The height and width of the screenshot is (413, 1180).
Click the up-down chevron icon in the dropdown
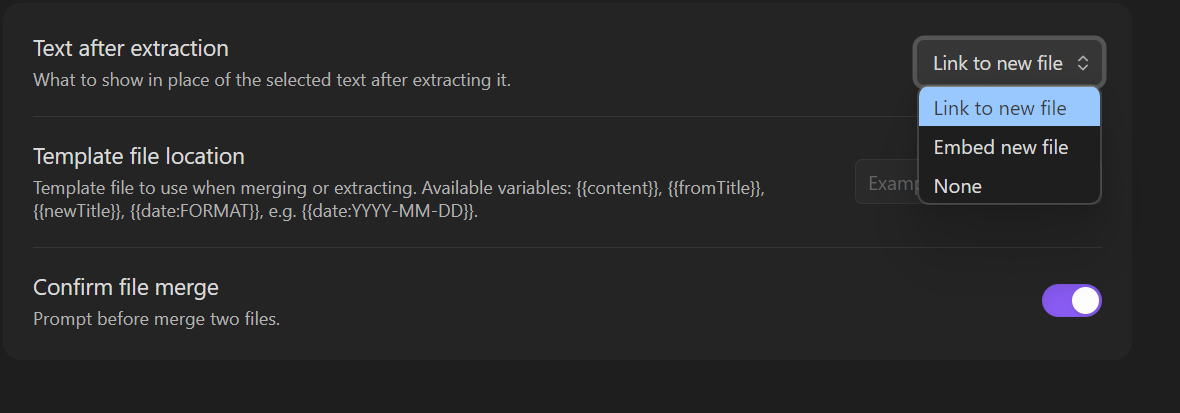tap(1082, 63)
